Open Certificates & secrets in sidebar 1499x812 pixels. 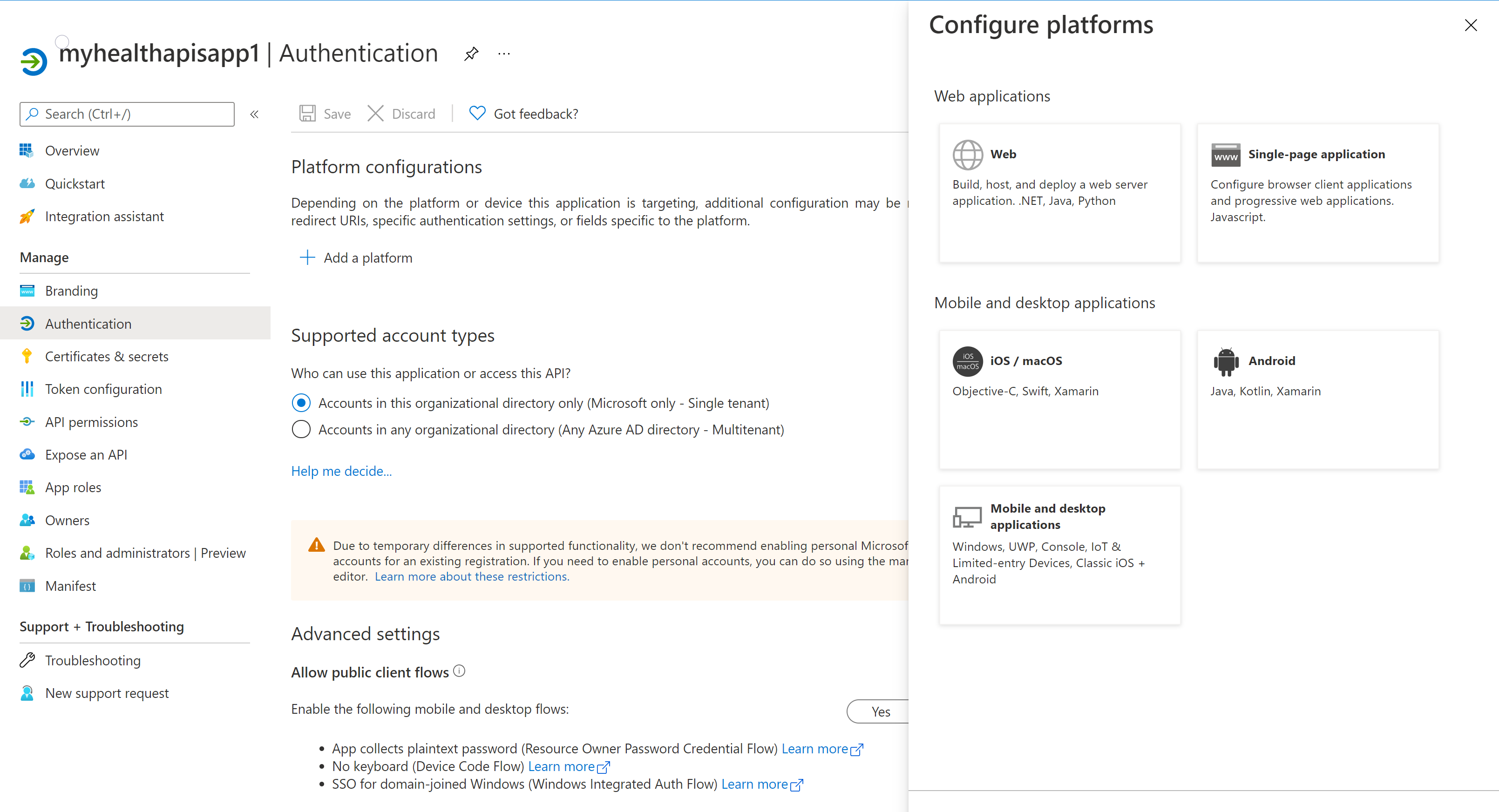(x=107, y=356)
